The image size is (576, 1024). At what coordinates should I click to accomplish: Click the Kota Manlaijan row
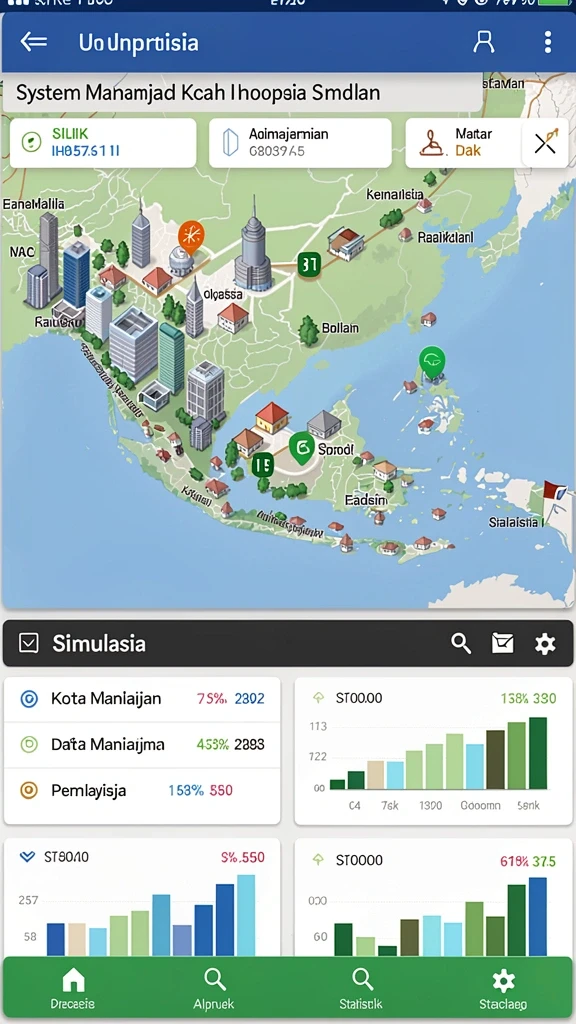click(x=142, y=699)
